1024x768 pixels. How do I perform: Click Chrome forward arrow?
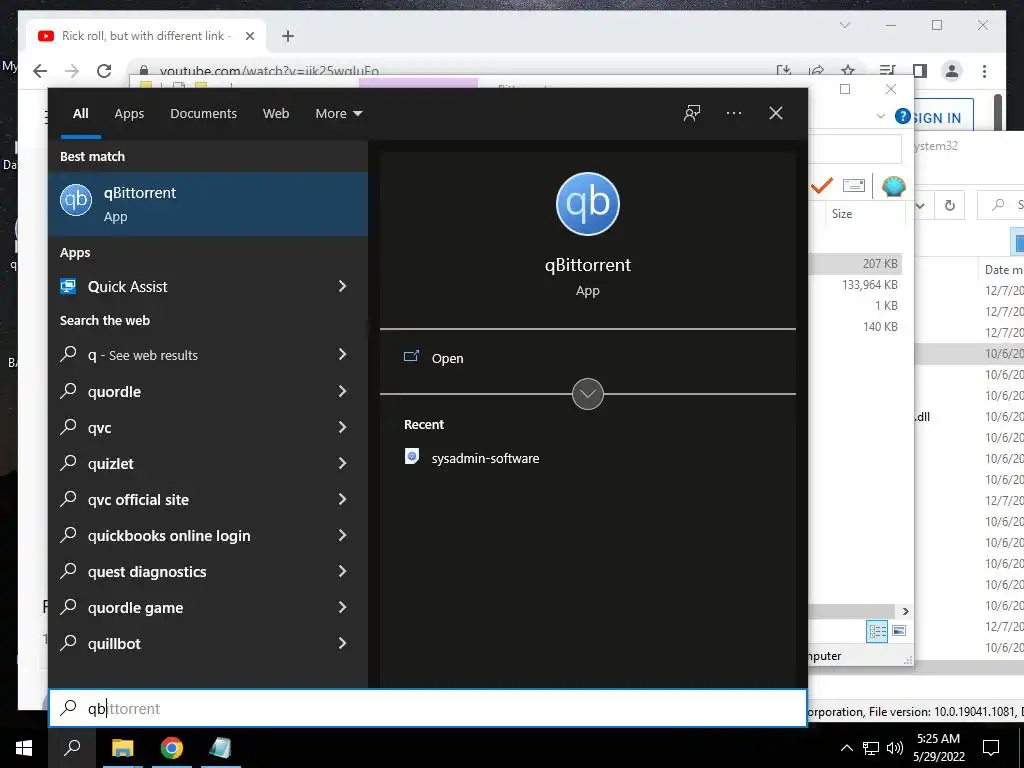pyautogui.click(x=72, y=71)
